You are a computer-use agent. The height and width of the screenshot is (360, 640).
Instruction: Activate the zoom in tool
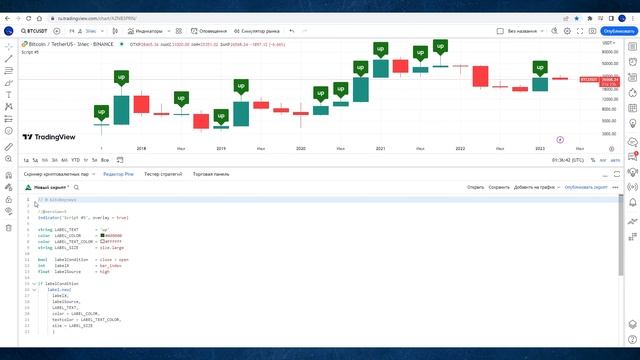click(x=9, y=159)
